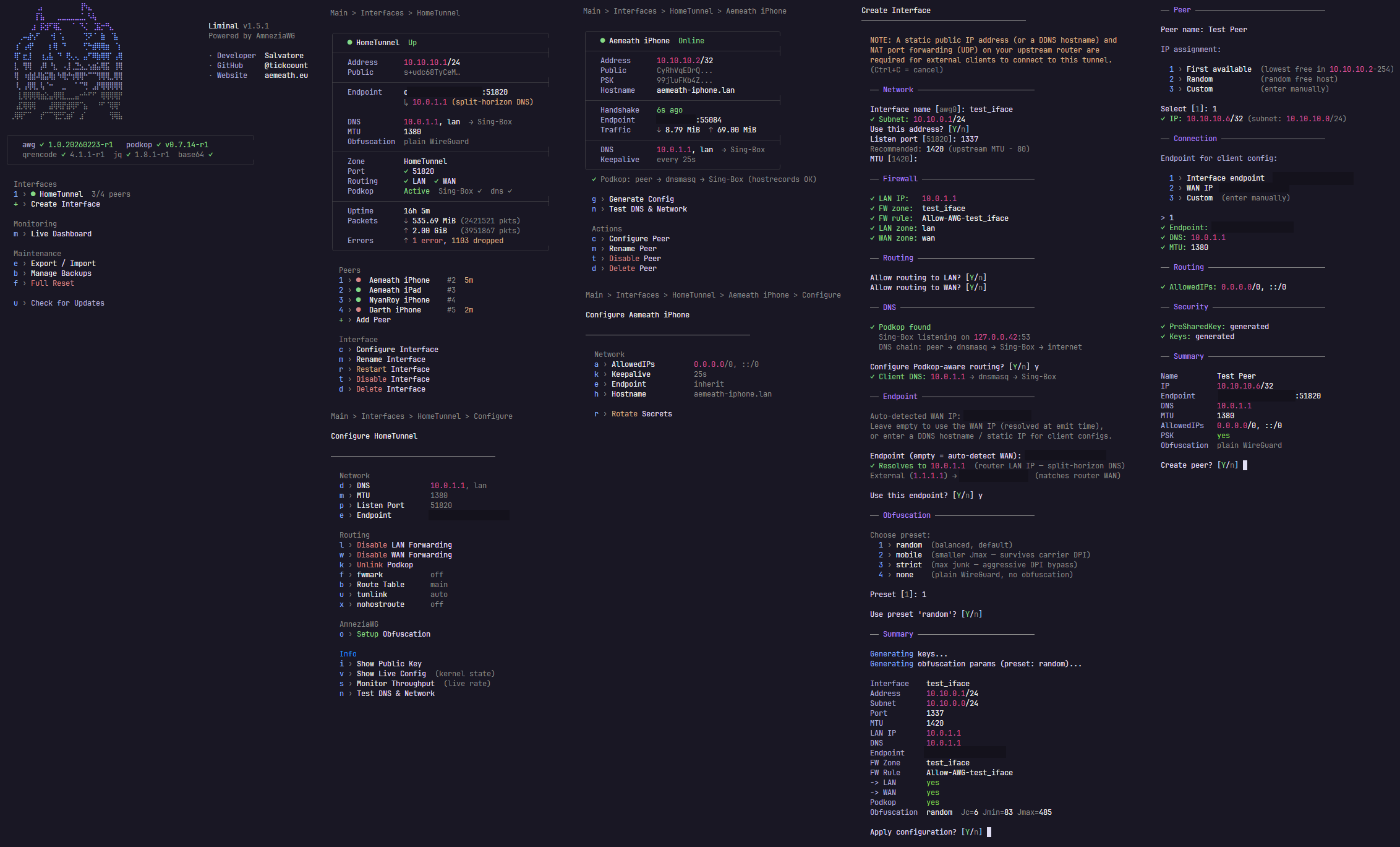Click Check for Updates
The width and height of the screenshot is (1400, 847).
pos(59,303)
